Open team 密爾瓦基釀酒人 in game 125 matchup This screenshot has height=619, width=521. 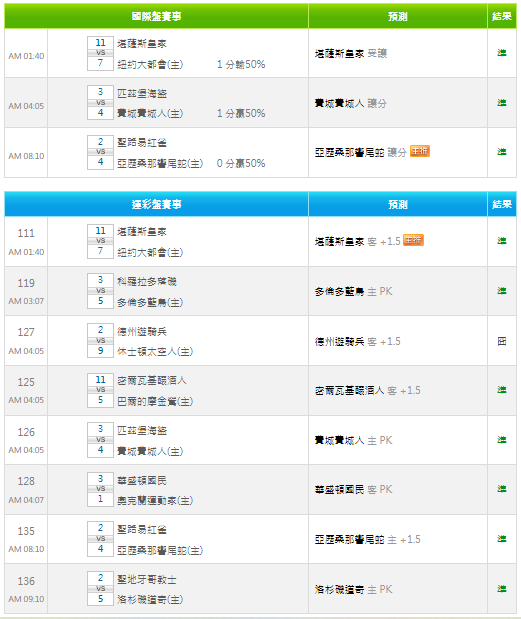(x=152, y=381)
